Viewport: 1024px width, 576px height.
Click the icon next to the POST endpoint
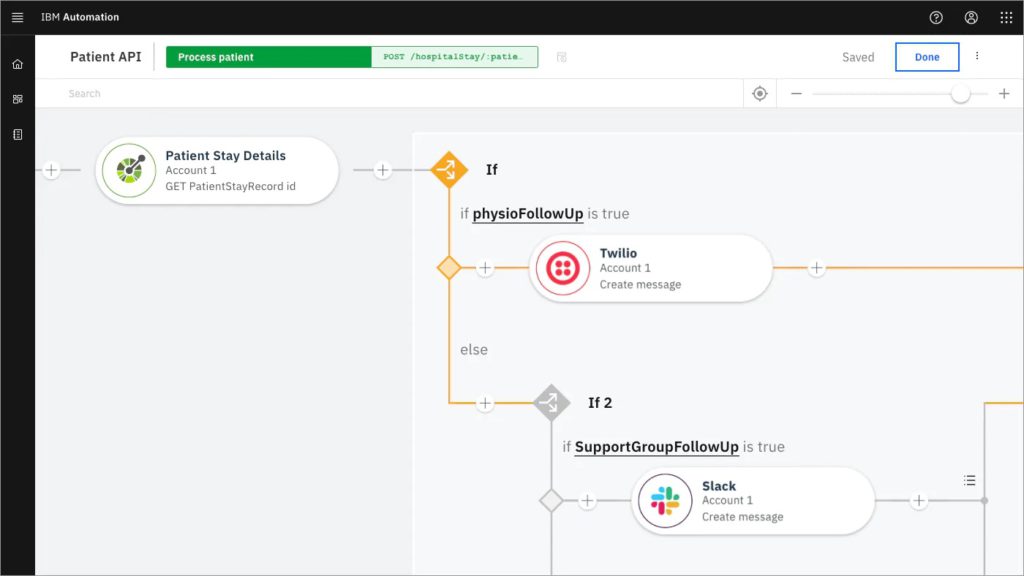[x=562, y=57]
